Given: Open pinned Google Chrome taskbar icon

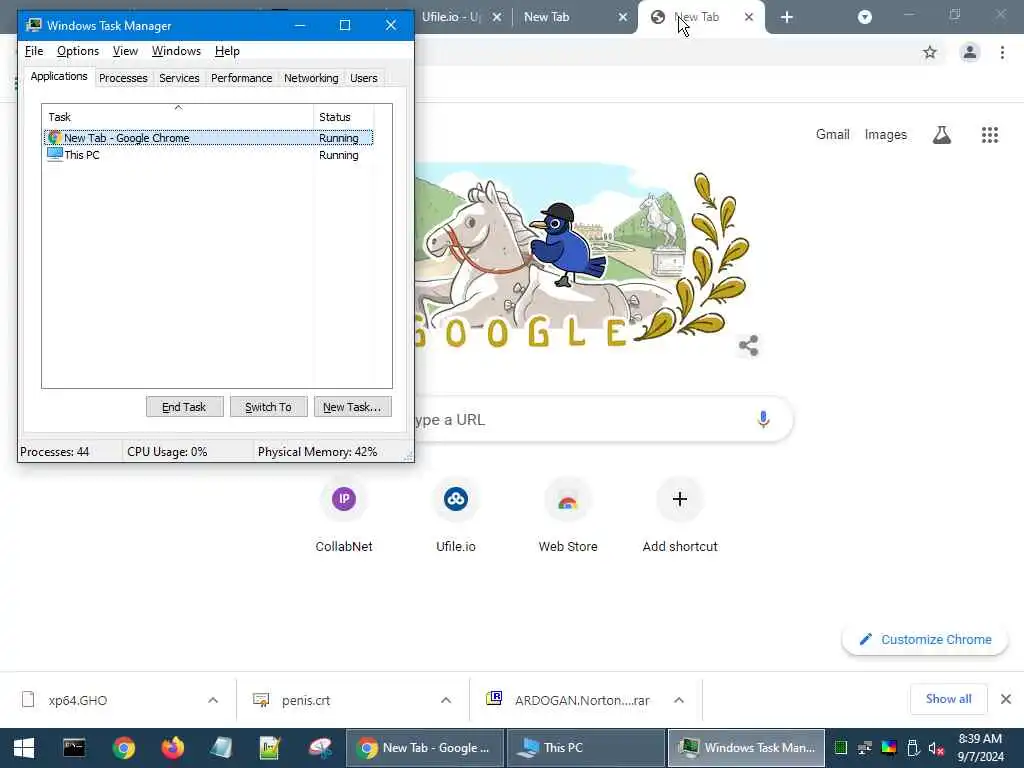Looking at the screenshot, I should coord(123,748).
